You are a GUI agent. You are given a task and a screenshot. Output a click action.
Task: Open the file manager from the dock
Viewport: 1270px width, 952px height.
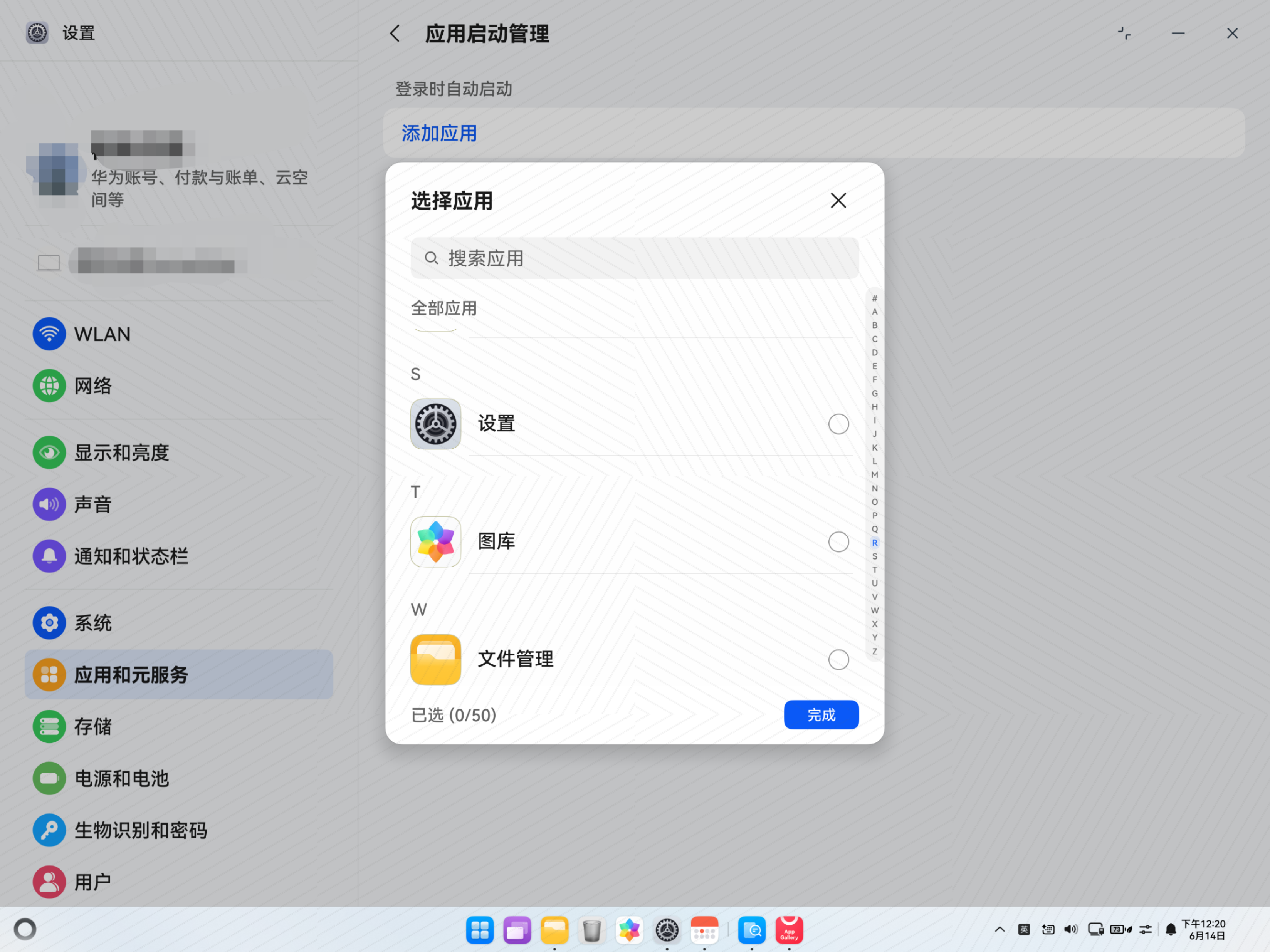[554, 930]
